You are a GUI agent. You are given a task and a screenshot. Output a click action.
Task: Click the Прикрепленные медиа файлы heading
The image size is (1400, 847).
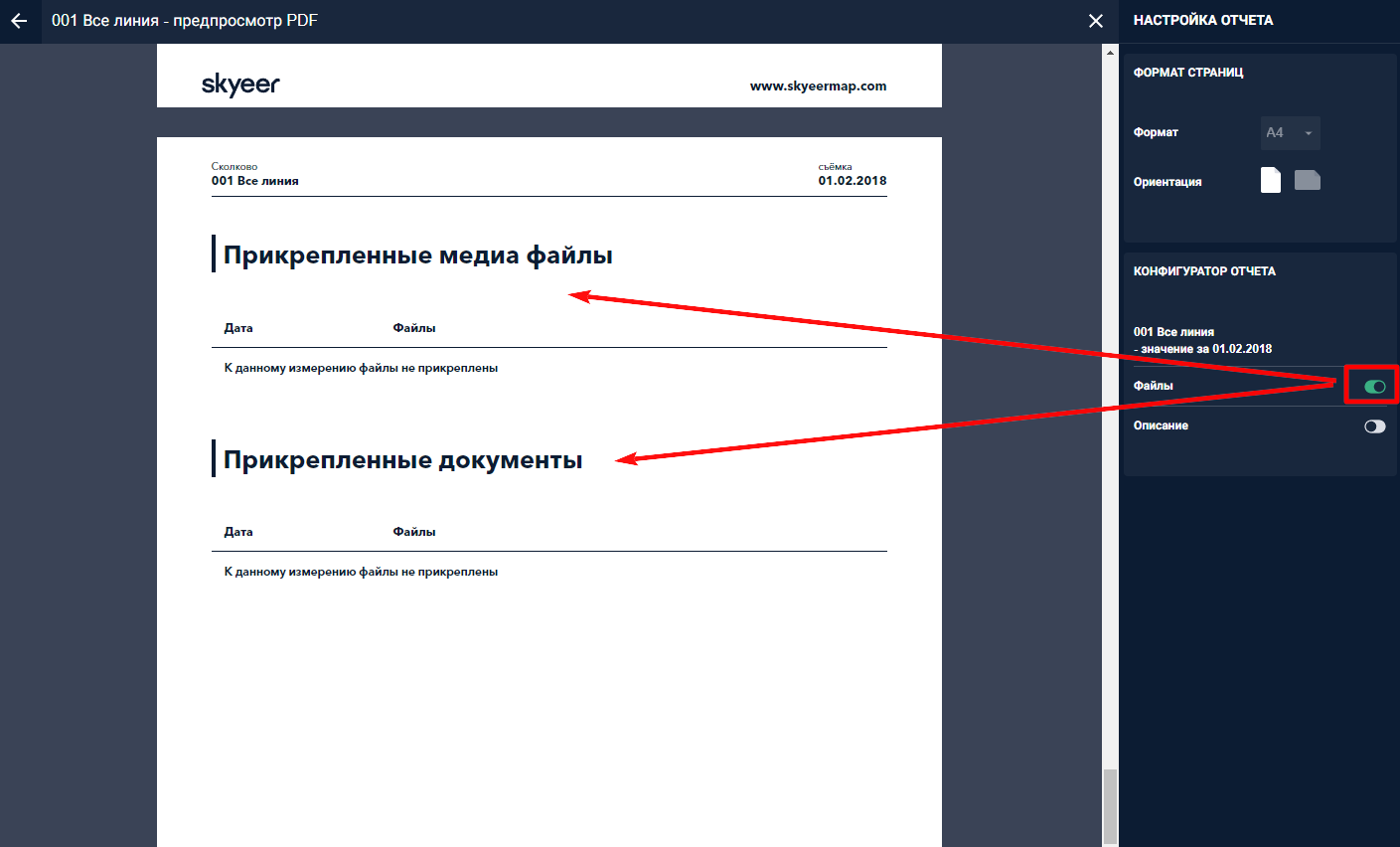tap(417, 255)
